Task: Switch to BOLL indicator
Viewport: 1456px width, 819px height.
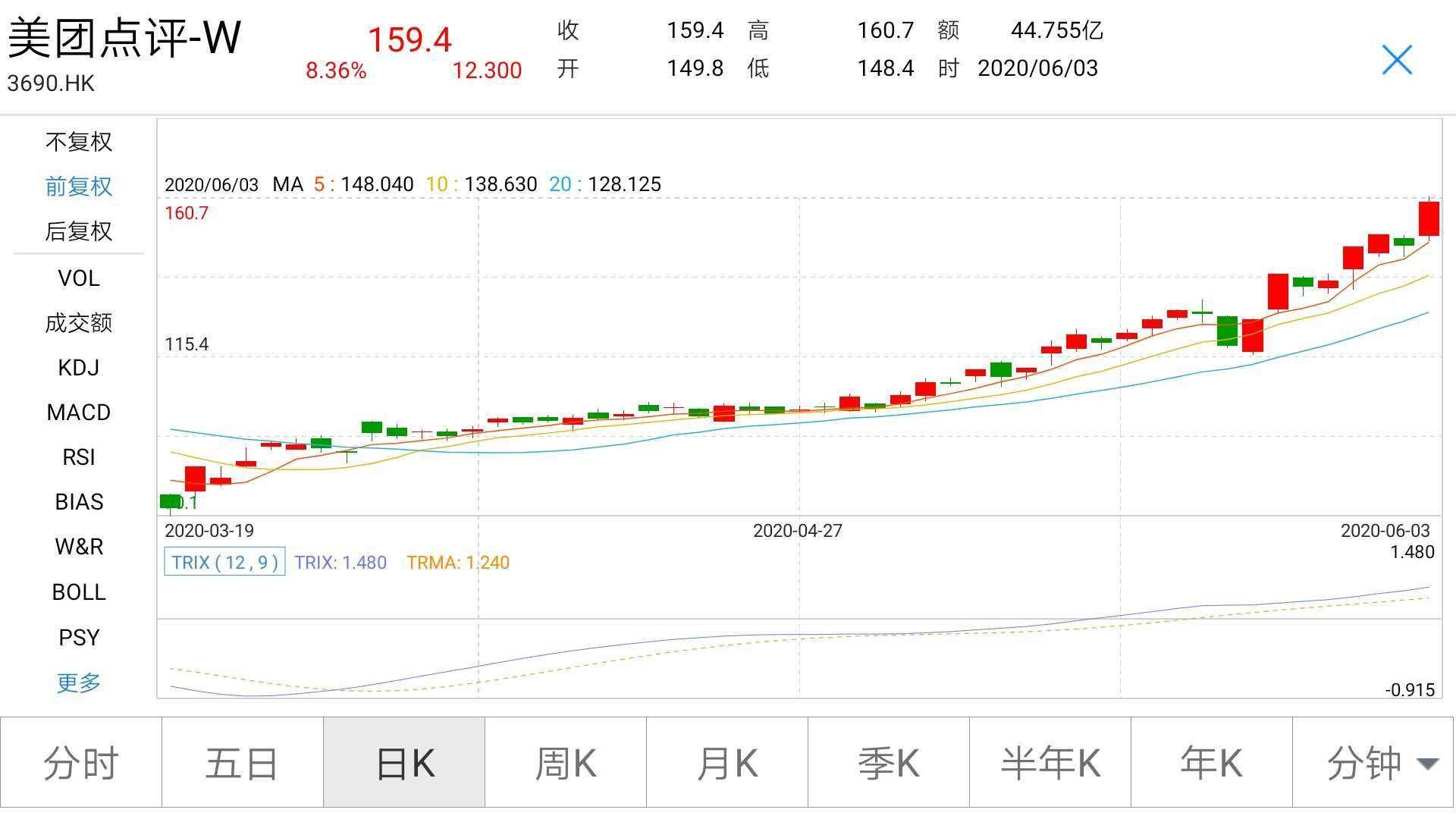Action: click(x=78, y=592)
